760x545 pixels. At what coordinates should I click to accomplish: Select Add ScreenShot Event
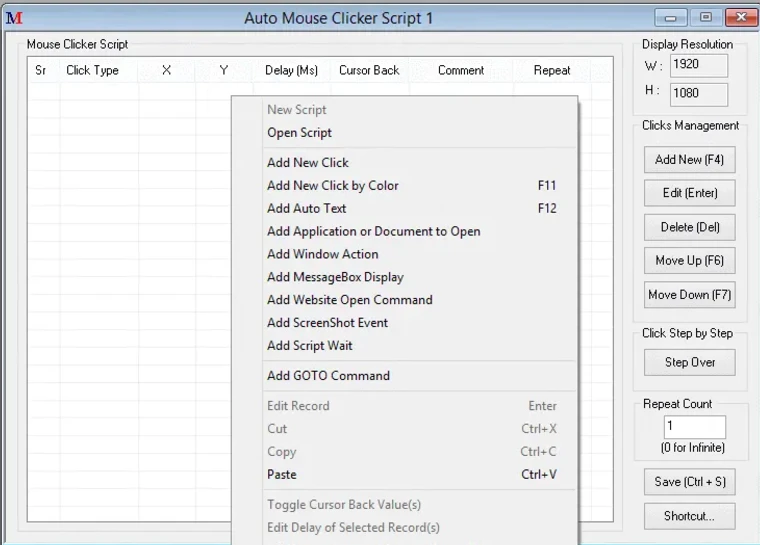pyautogui.click(x=327, y=323)
